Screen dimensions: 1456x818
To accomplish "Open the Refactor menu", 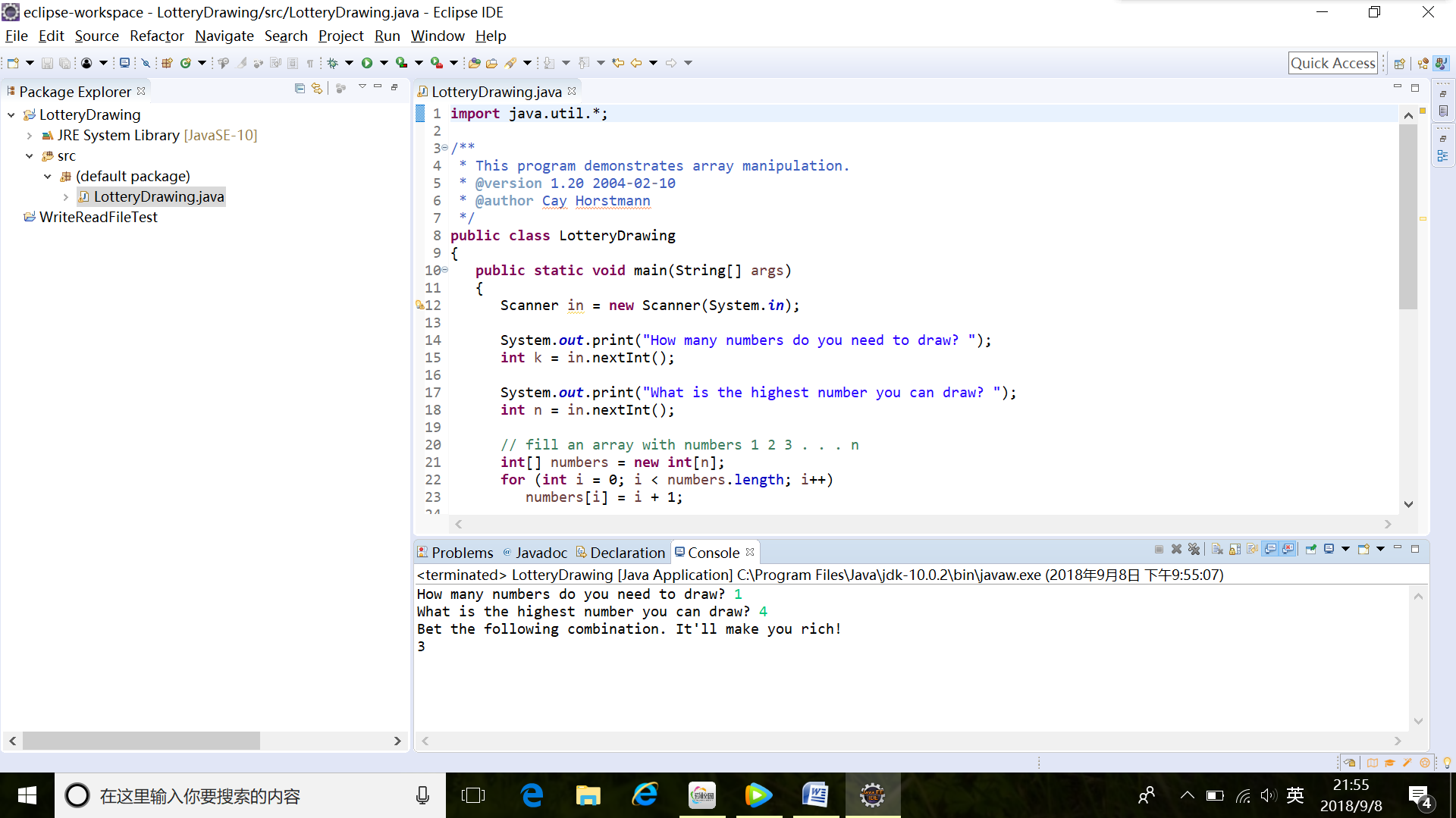I will (x=156, y=36).
